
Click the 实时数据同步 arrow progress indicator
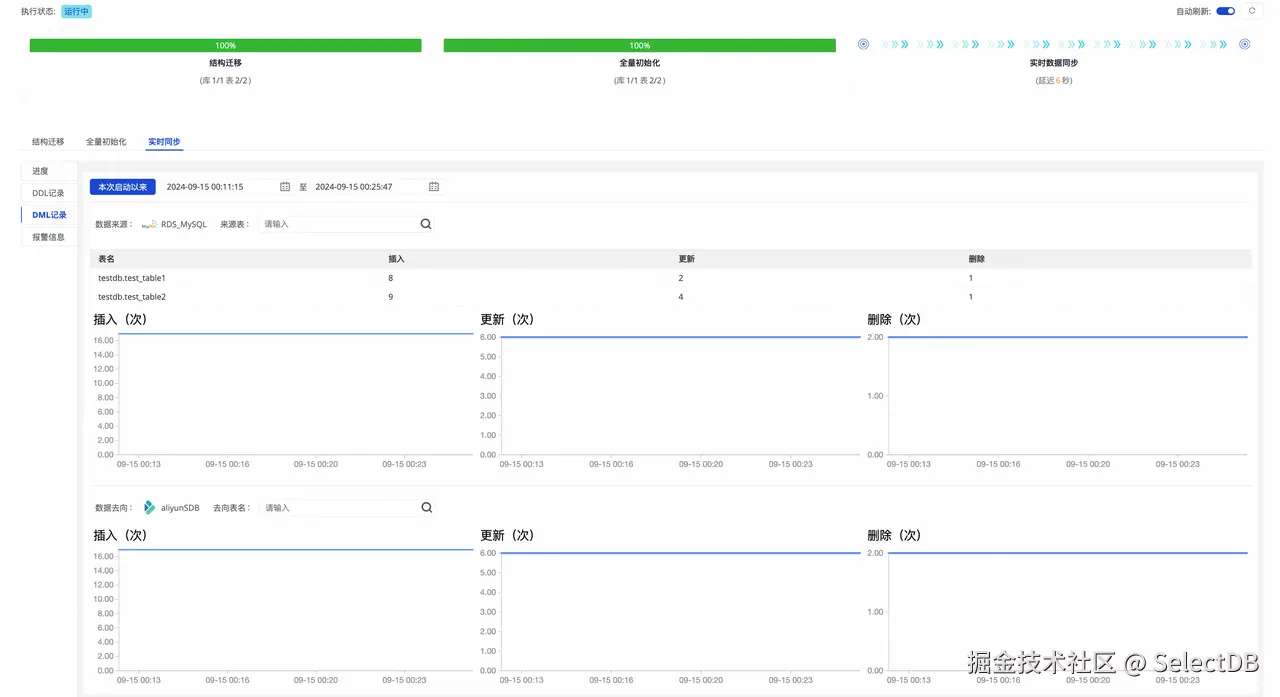coord(1054,44)
